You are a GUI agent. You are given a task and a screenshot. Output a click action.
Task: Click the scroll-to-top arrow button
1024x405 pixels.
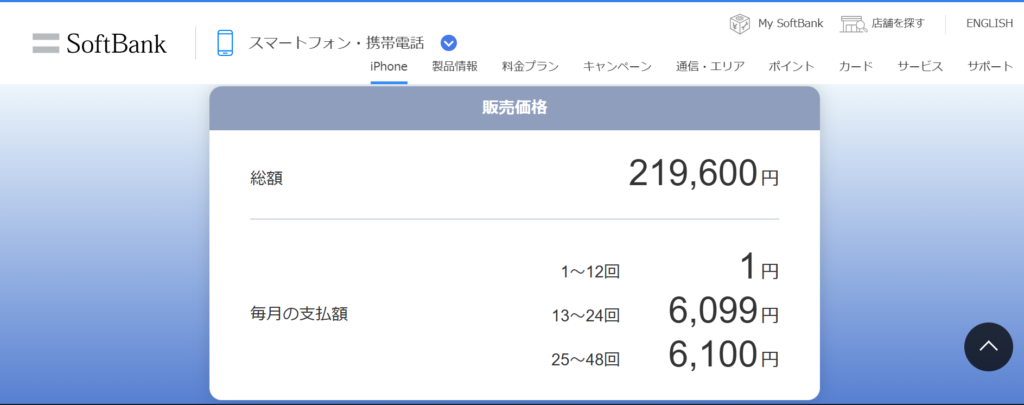coord(988,347)
